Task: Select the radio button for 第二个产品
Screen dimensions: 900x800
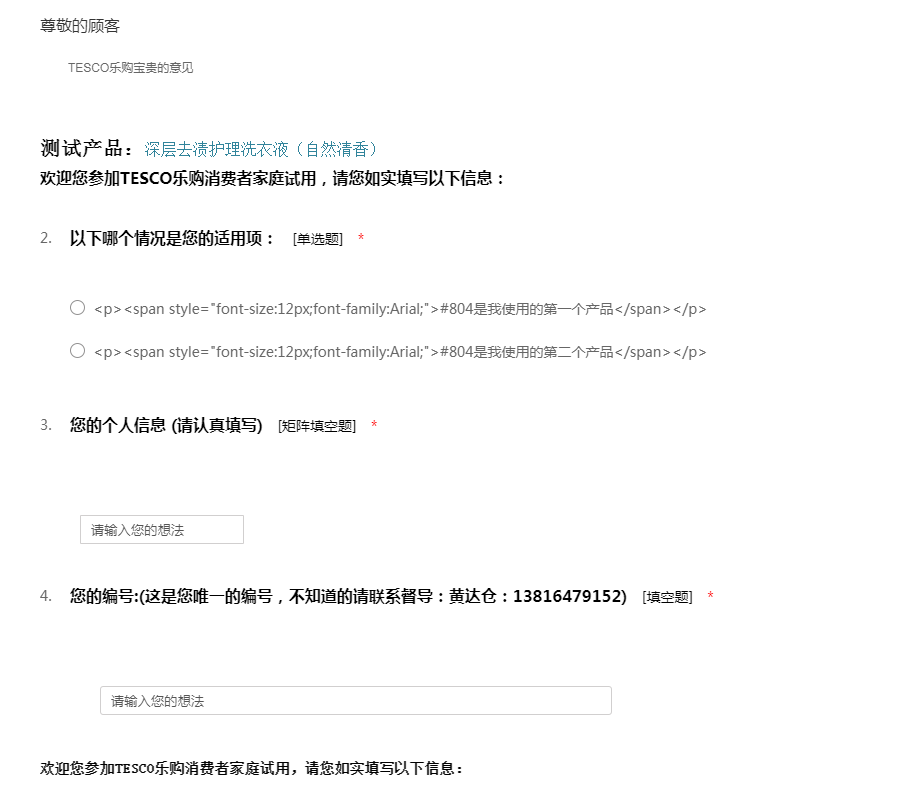Action: click(77, 351)
